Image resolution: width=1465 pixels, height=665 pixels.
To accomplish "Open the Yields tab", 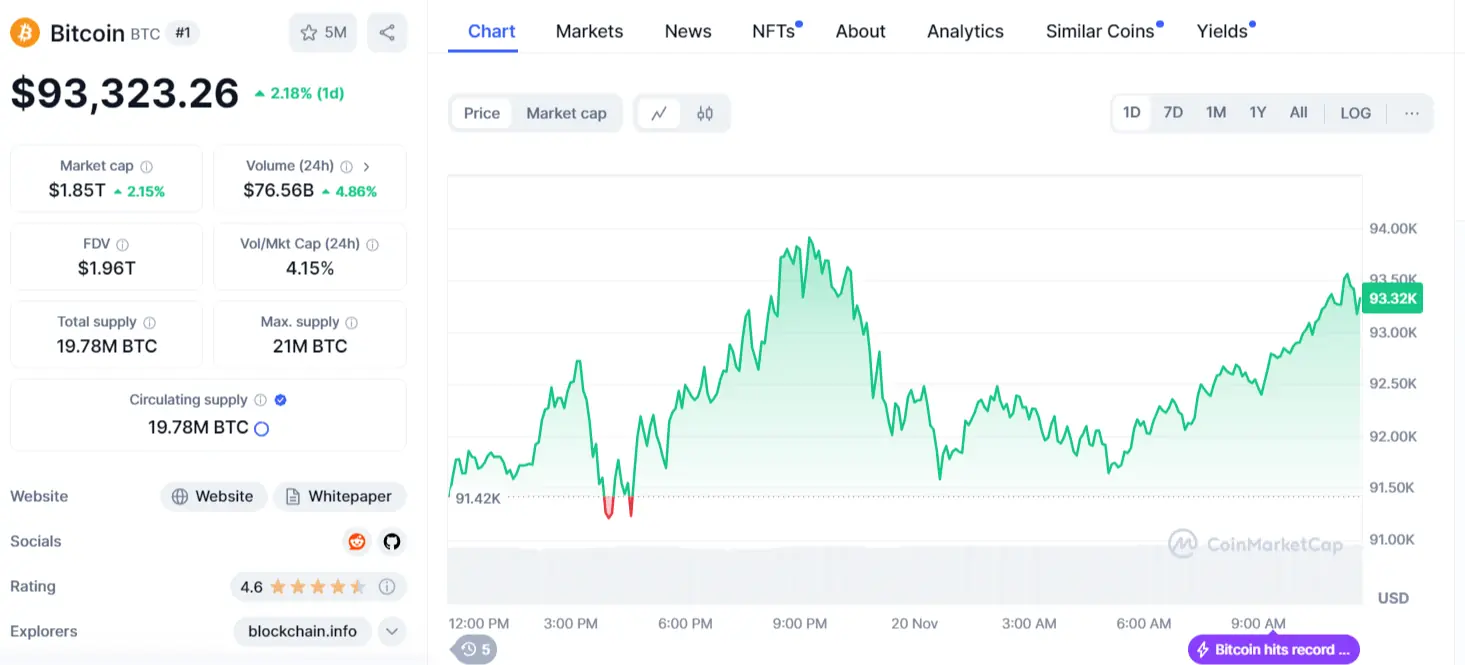I will pyautogui.click(x=1223, y=31).
